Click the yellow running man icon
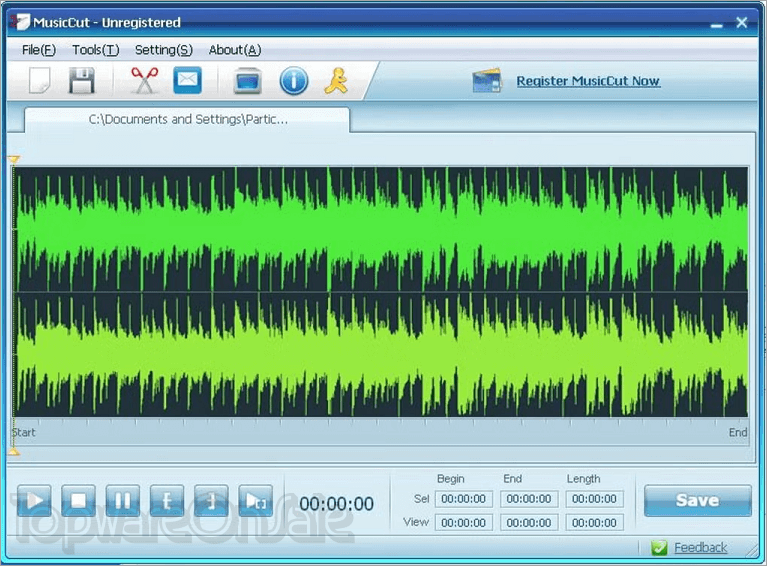The image size is (767, 566). (336, 81)
